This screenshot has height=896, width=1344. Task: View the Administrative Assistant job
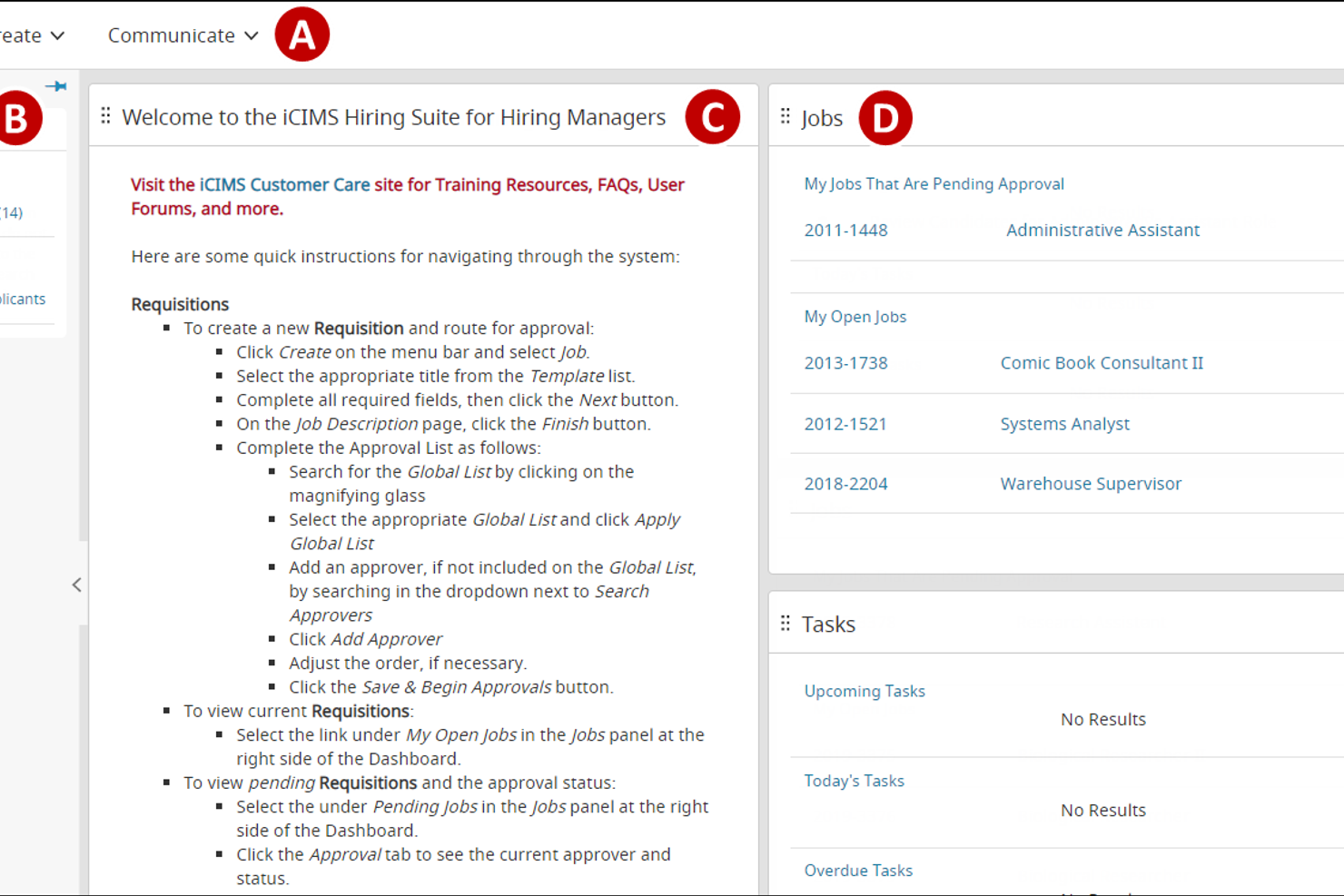1102,230
